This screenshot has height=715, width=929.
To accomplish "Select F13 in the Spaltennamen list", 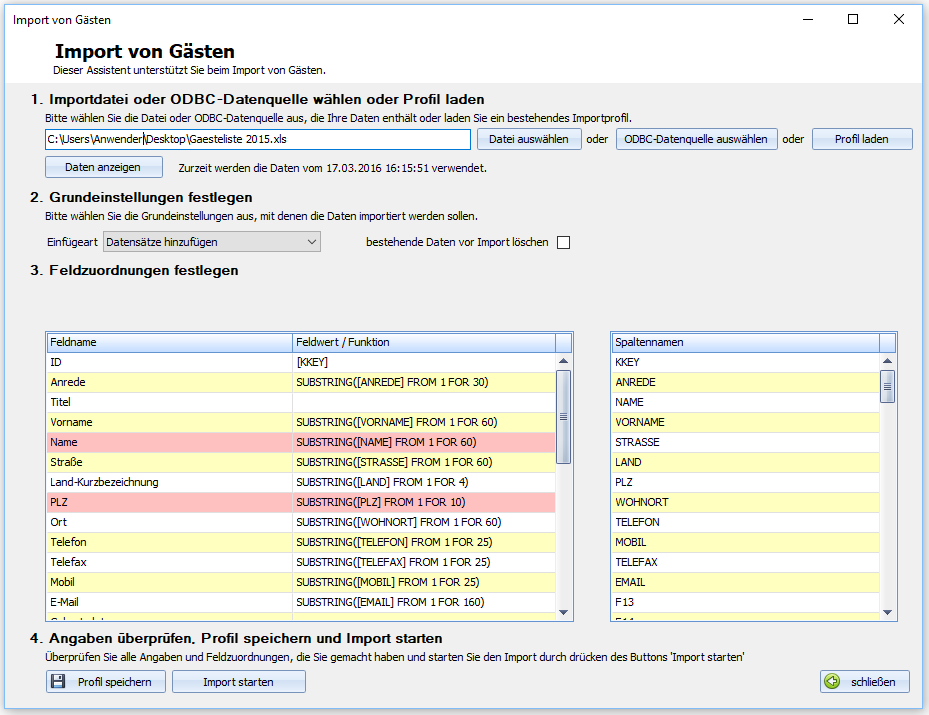I will click(x=745, y=602).
